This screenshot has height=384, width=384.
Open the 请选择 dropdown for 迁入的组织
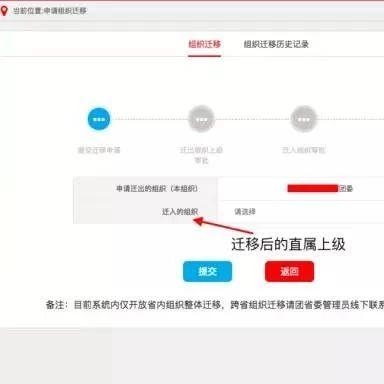click(301, 212)
